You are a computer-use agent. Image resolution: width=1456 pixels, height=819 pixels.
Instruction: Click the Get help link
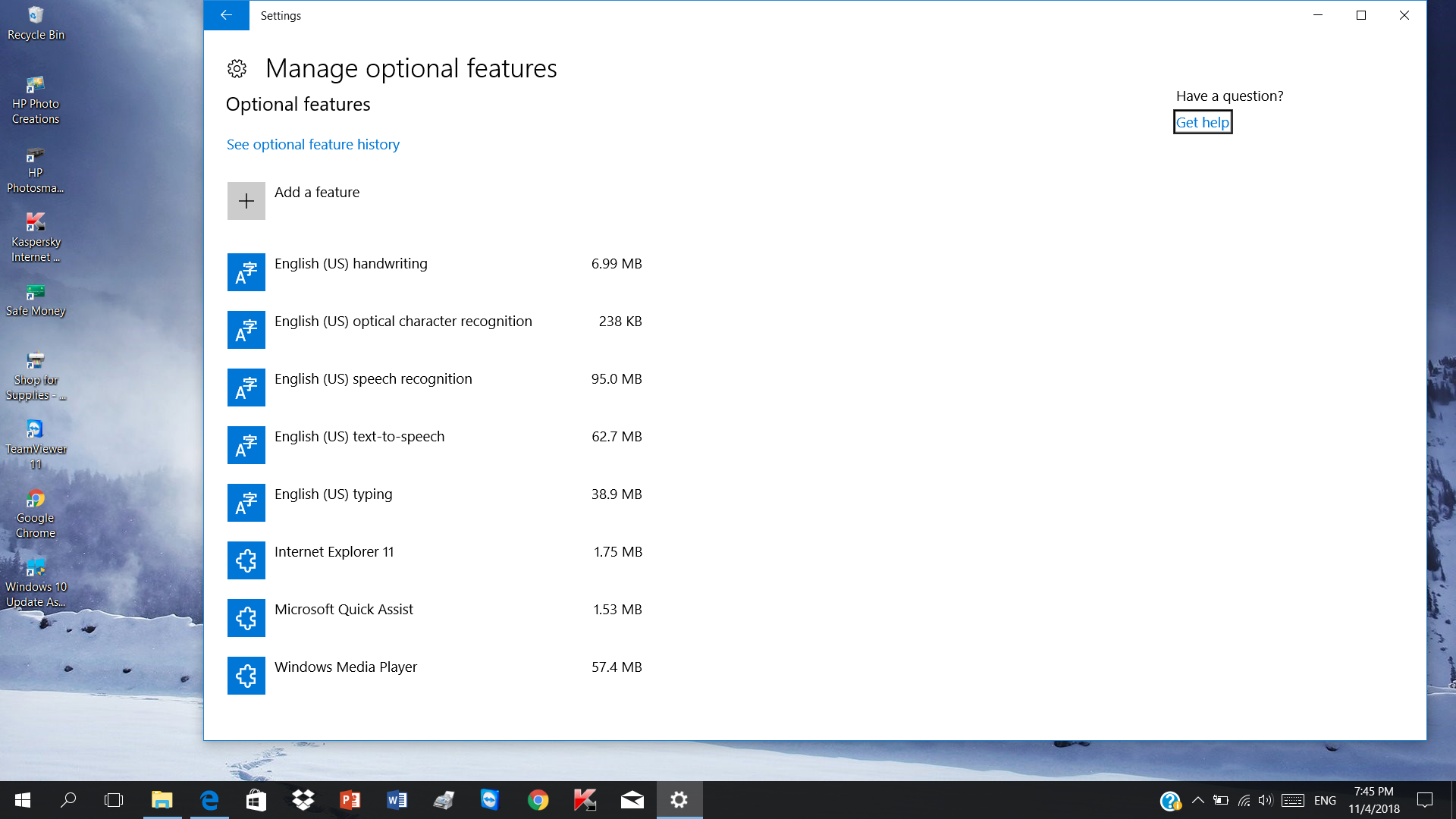pos(1202,122)
